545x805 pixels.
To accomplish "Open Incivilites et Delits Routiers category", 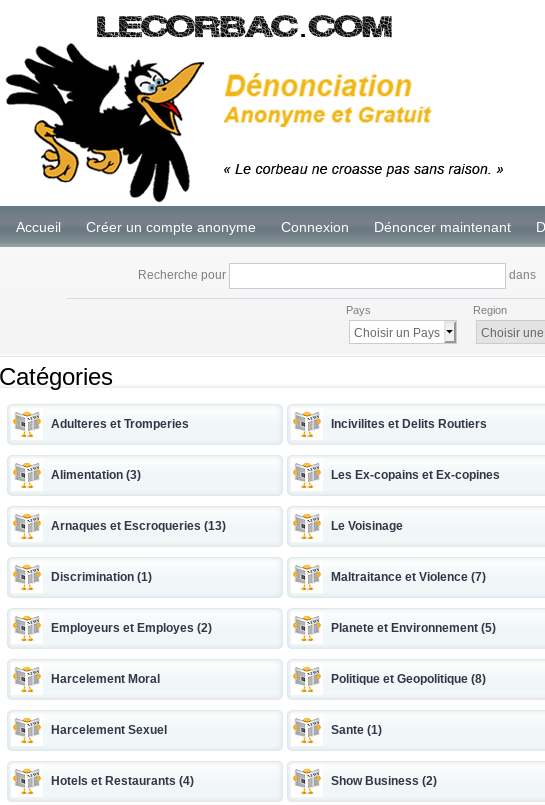I will pyautogui.click(x=408, y=424).
